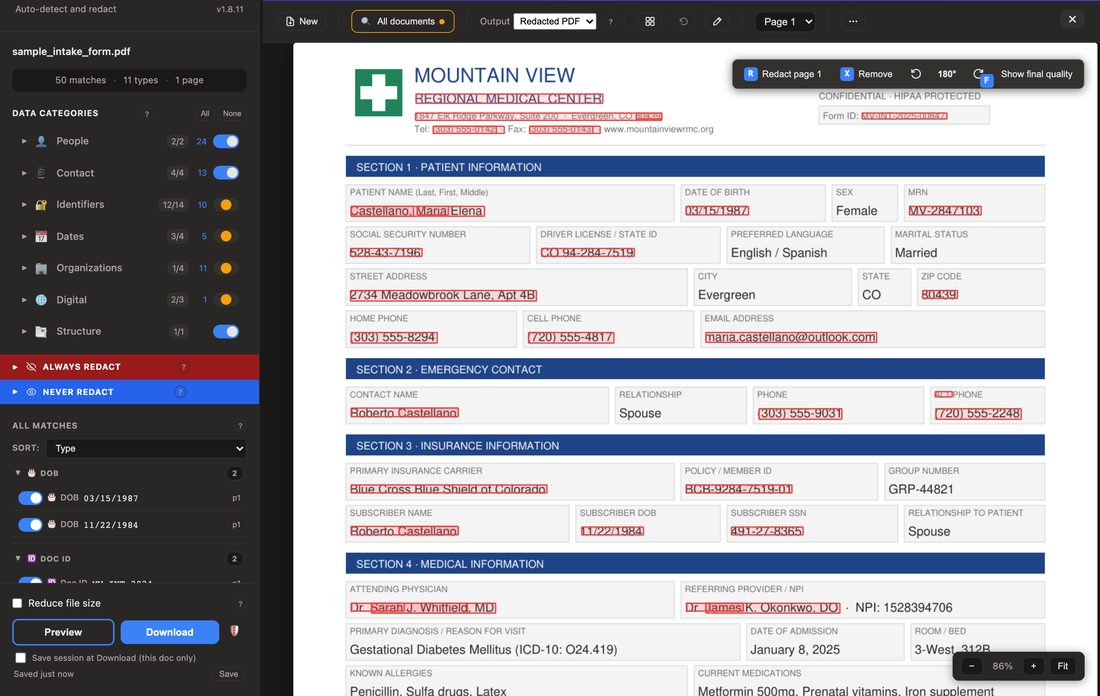
Task: Select None for data categories
Action: point(232,114)
